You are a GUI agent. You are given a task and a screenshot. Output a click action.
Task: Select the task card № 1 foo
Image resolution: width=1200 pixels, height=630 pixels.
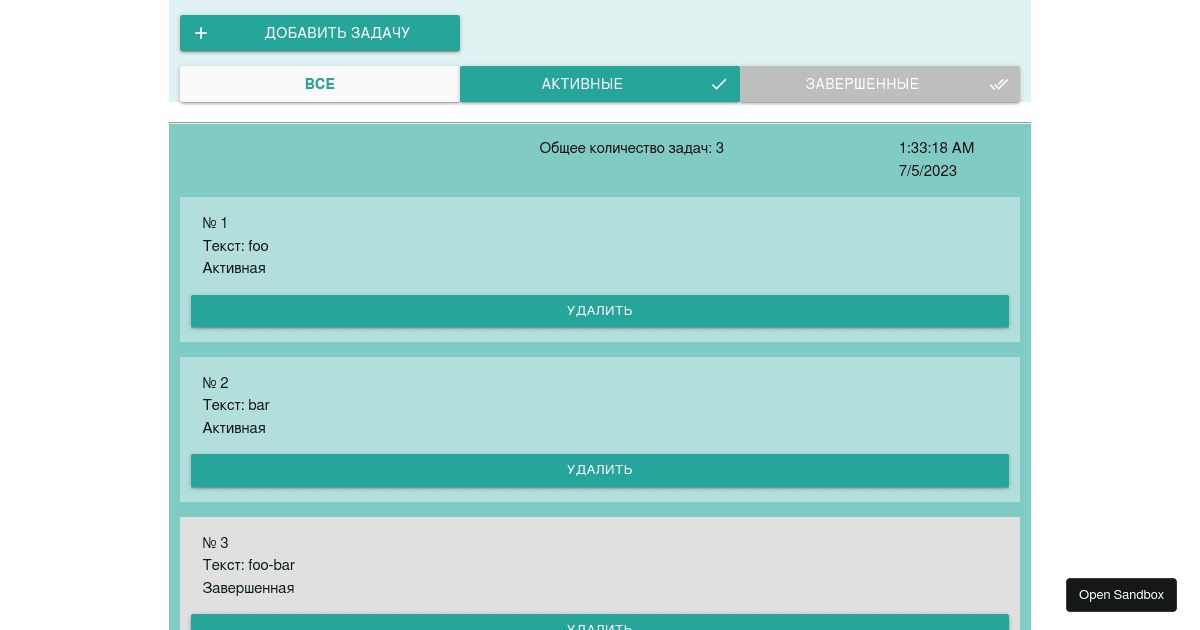point(600,270)
